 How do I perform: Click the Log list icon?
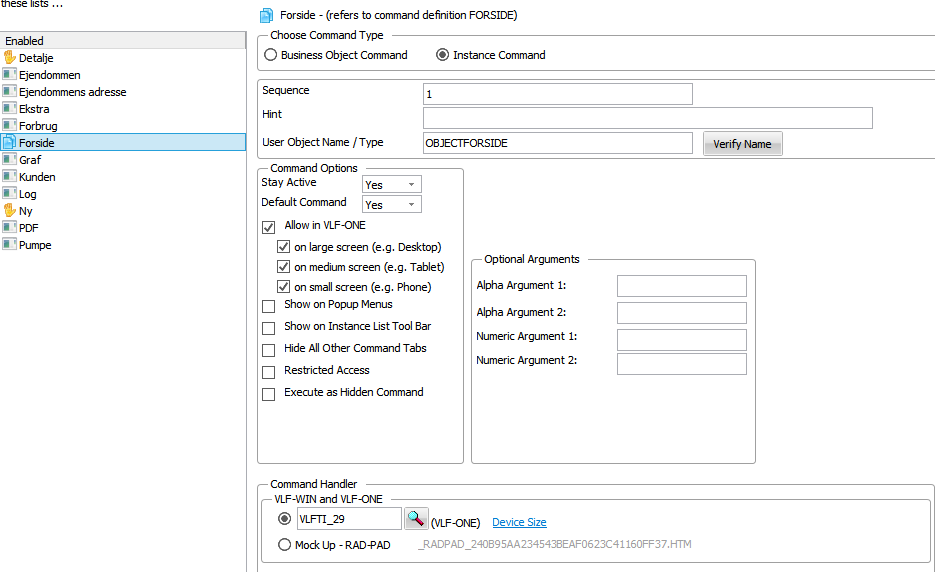tap(10, 193)
